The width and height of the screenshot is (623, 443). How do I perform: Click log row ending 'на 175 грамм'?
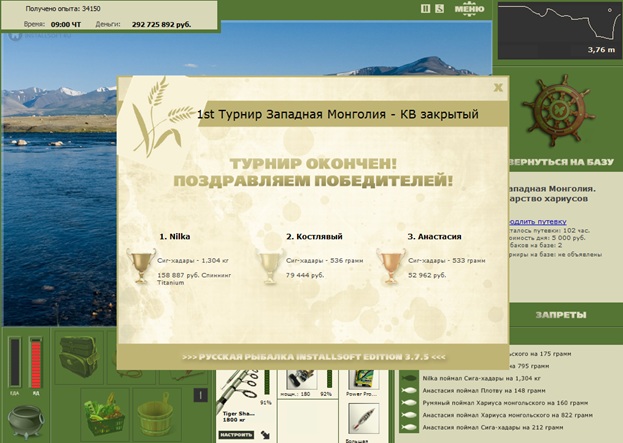point(540,354)
